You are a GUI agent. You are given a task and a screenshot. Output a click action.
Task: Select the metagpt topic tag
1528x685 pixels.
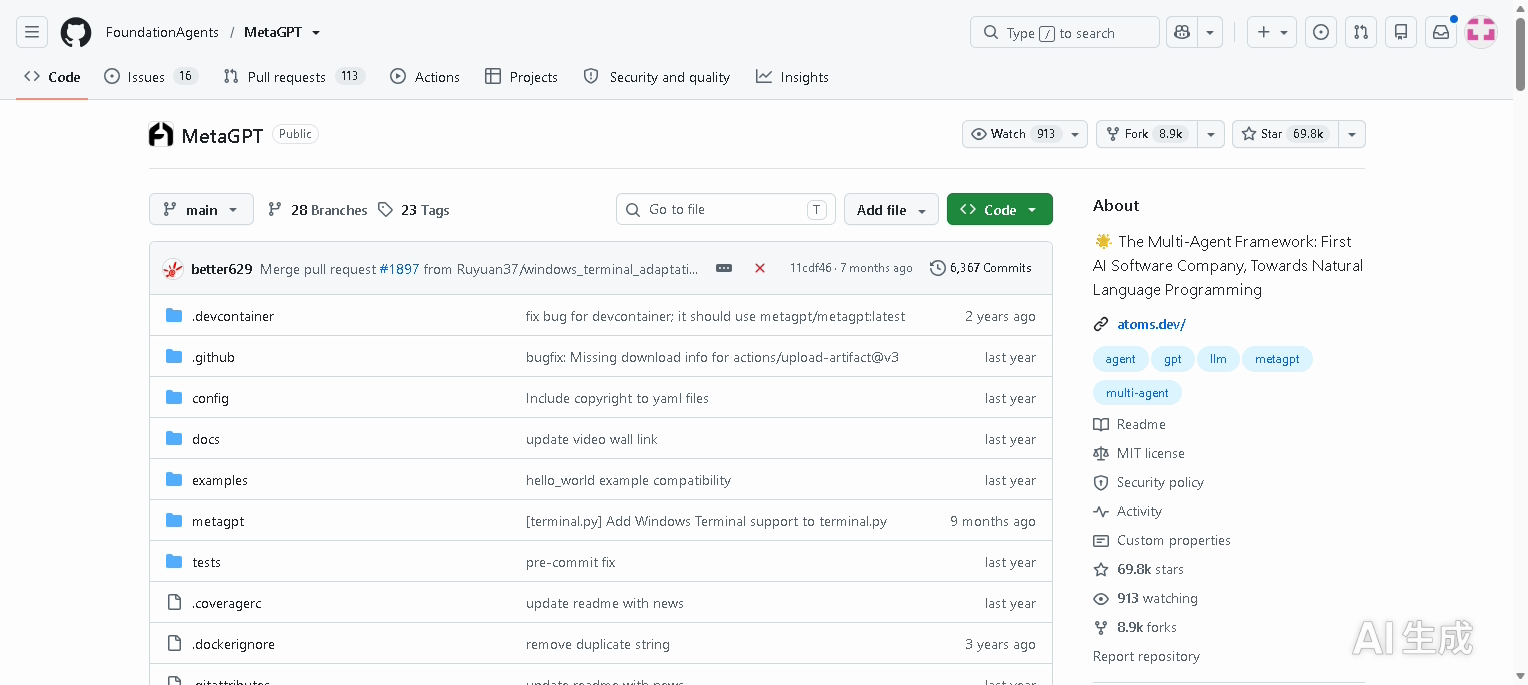tap(1277, 359)
